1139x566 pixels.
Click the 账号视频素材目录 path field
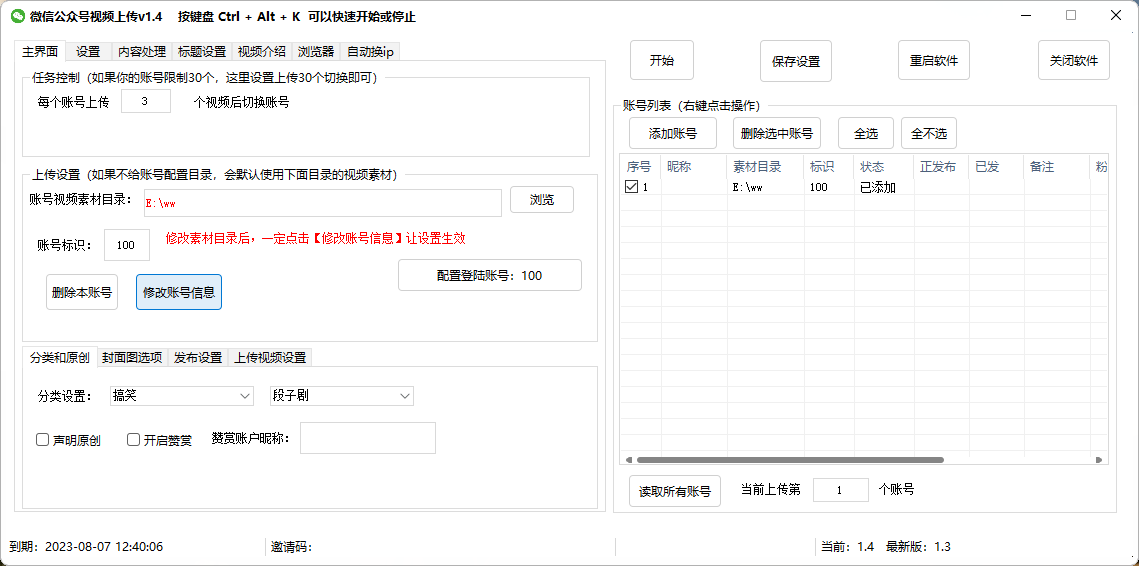pyautogui.click(x=323, y=203)
